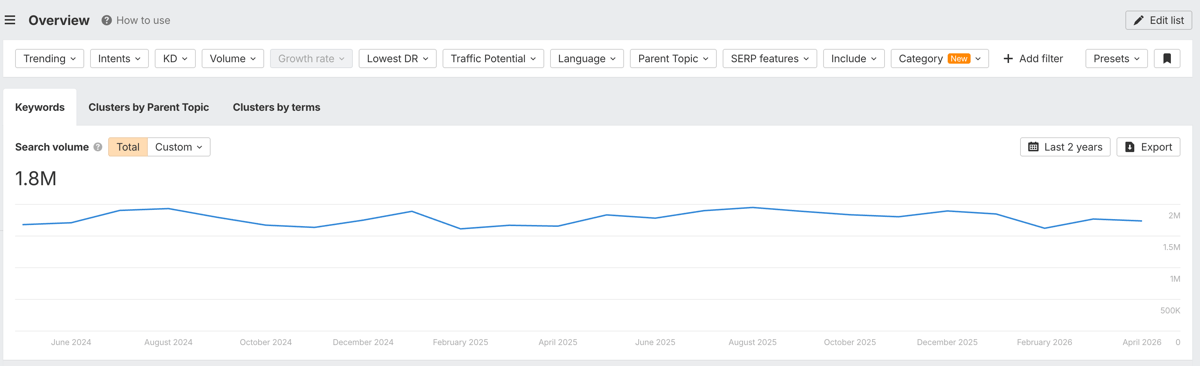Expand the SERP features filter
This screenshot has width=1200, height=366.
[x=770, y=59]
